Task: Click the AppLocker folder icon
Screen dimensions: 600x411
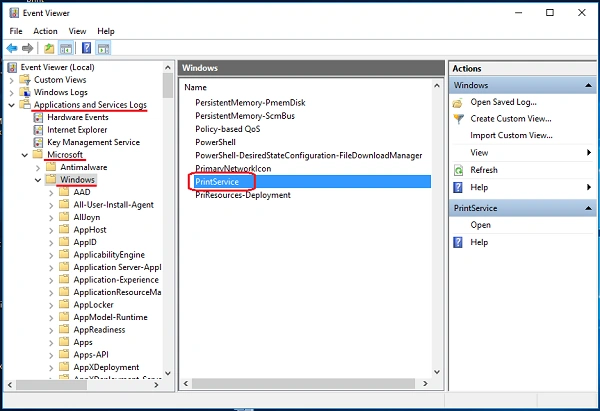Action: pos(64,305)
